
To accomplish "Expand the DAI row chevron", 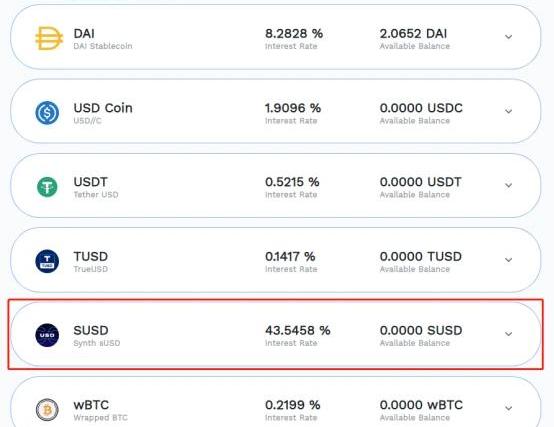I will [x=508, y=37].
